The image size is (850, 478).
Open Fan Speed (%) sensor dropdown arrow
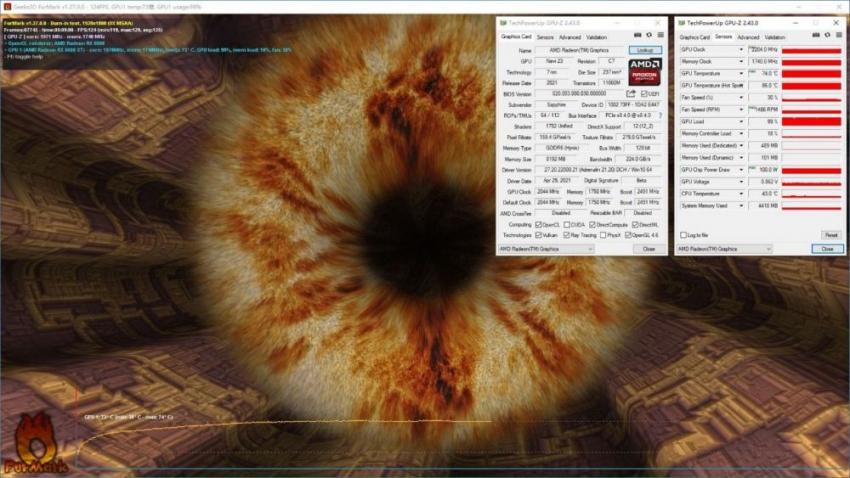click(741, 98)
